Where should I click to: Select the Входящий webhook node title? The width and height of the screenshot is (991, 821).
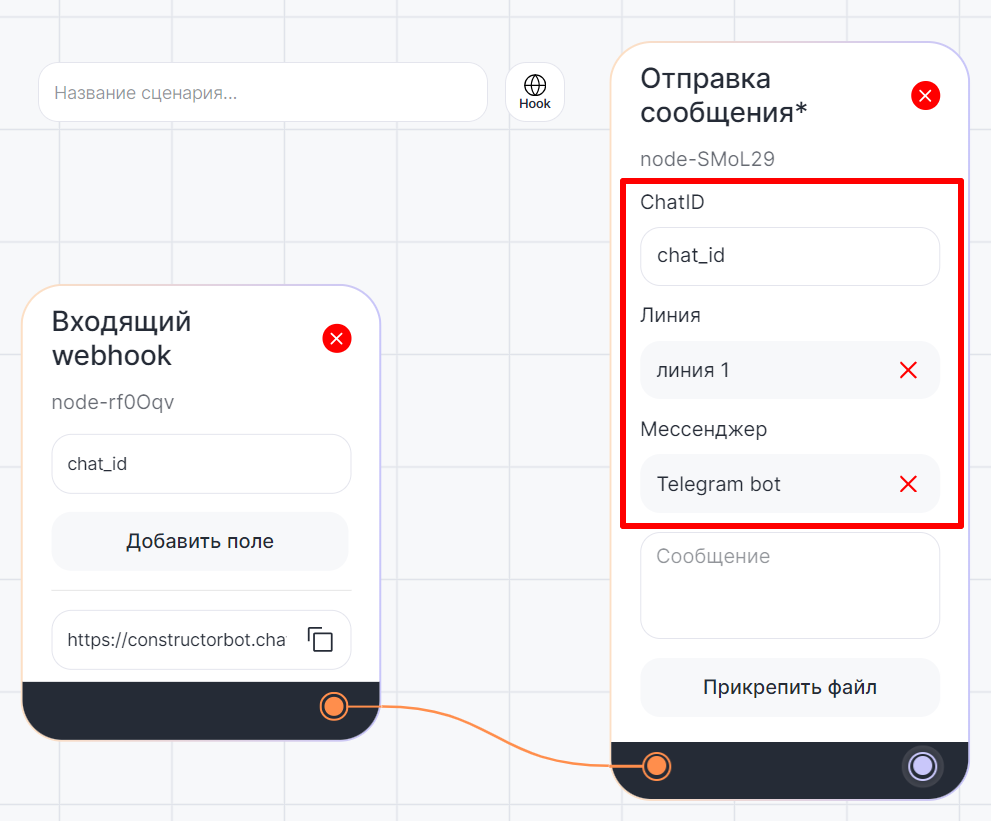122,338
